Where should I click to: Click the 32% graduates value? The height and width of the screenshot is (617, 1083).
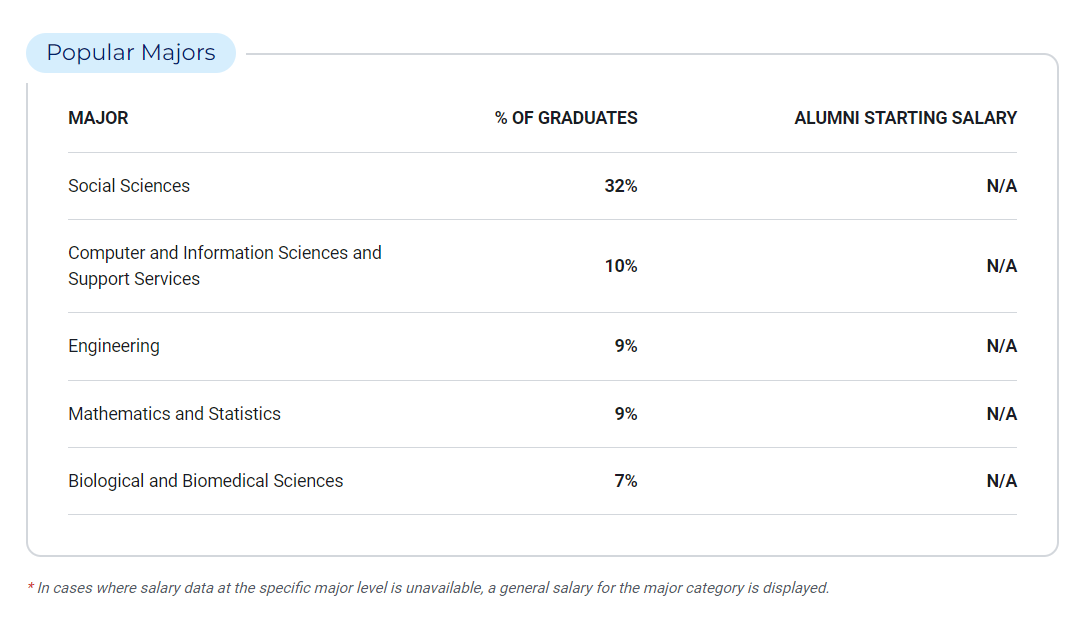point(621,186)
